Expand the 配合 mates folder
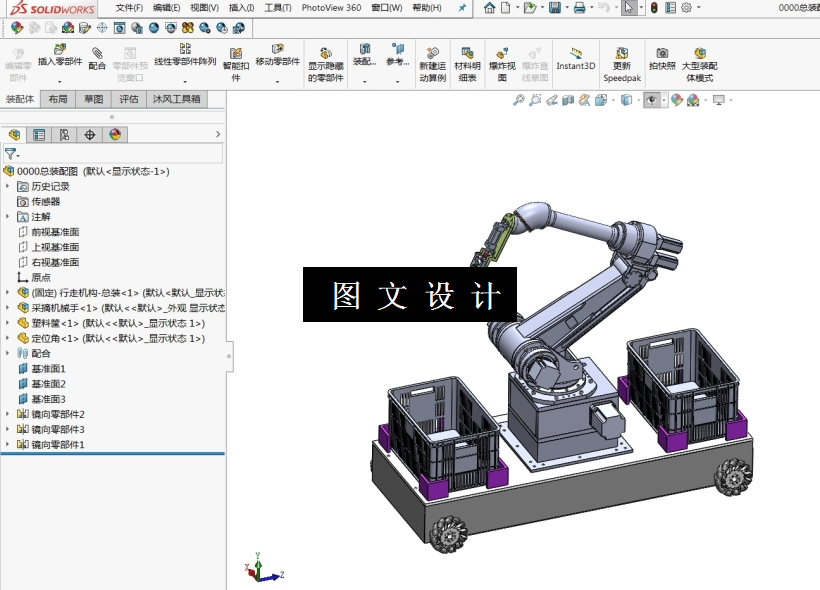 (x=7, y=353)
